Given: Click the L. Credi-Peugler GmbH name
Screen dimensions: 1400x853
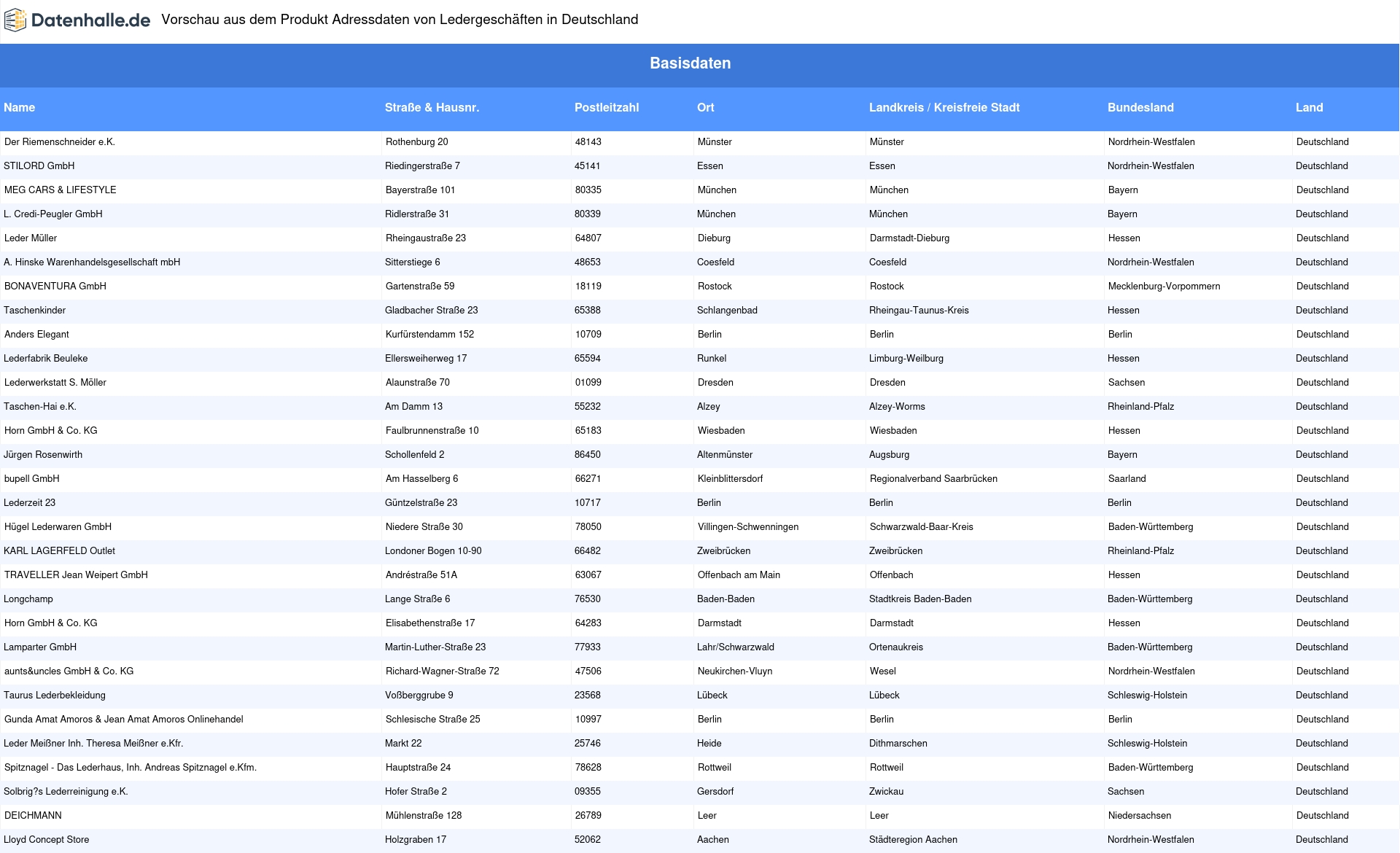Looking at the screenshot, I should pos(53,214).
